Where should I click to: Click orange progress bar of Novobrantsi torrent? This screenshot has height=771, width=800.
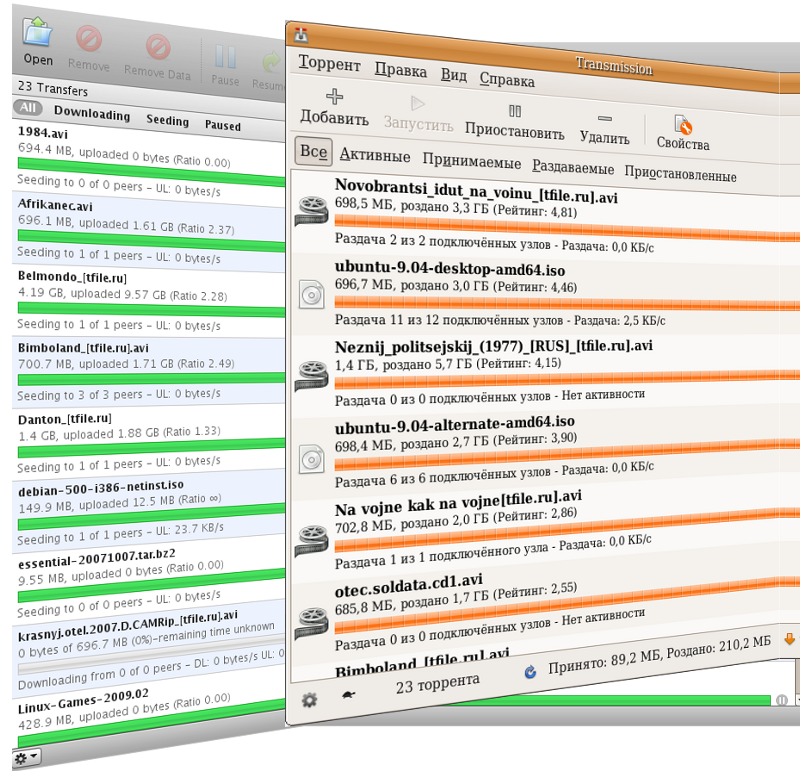(x=567, y=228)
